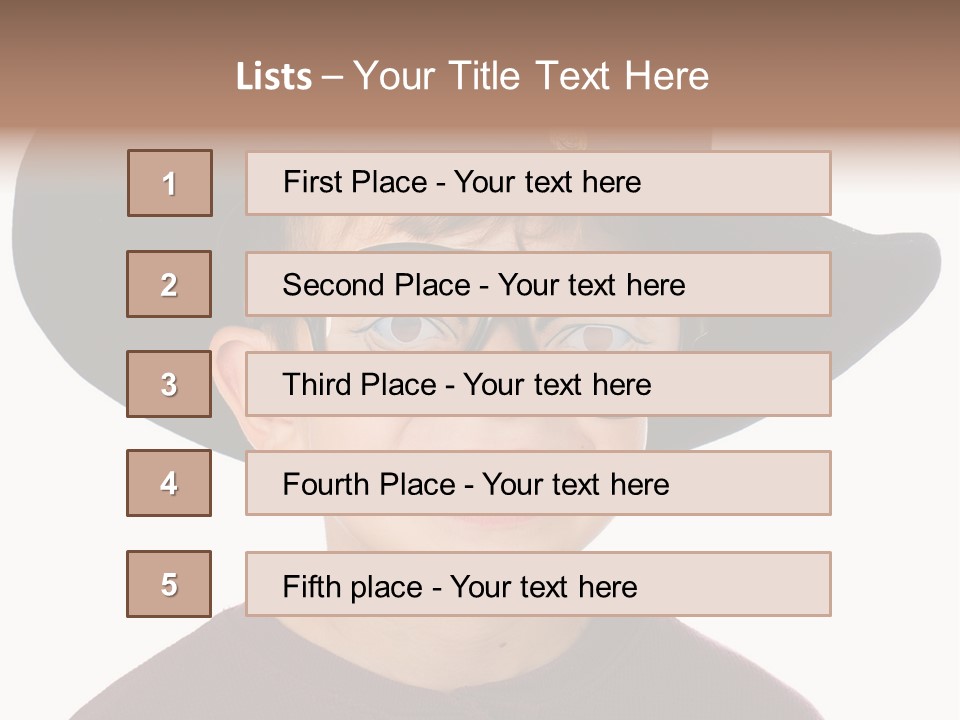The height and width of the screenshot is (720, 960).
Task: Click the word Fifth in fifth bar
Action: 310,586
